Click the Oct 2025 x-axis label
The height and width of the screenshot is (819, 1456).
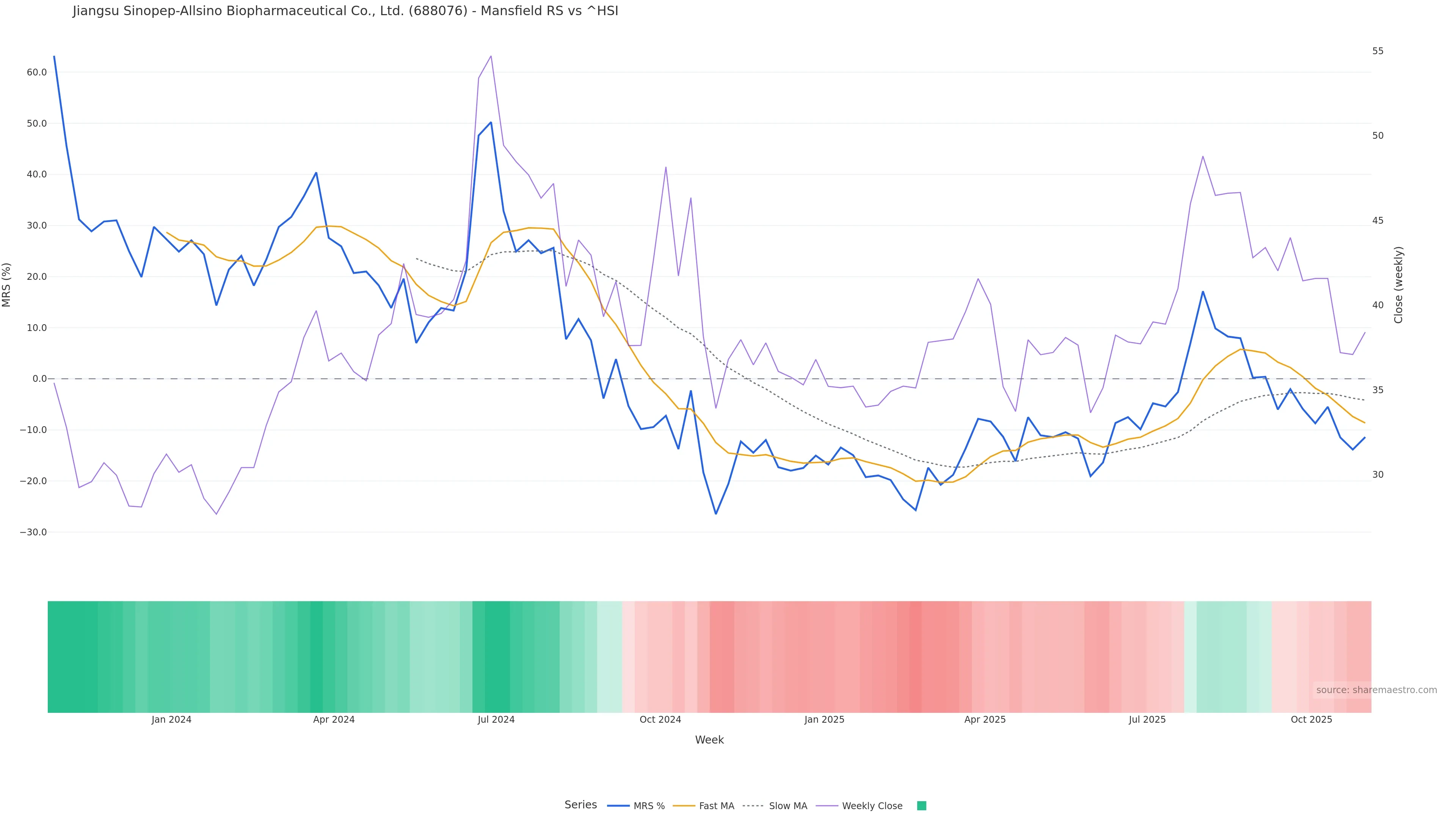pyautogui.click(x=1311, y=720)
